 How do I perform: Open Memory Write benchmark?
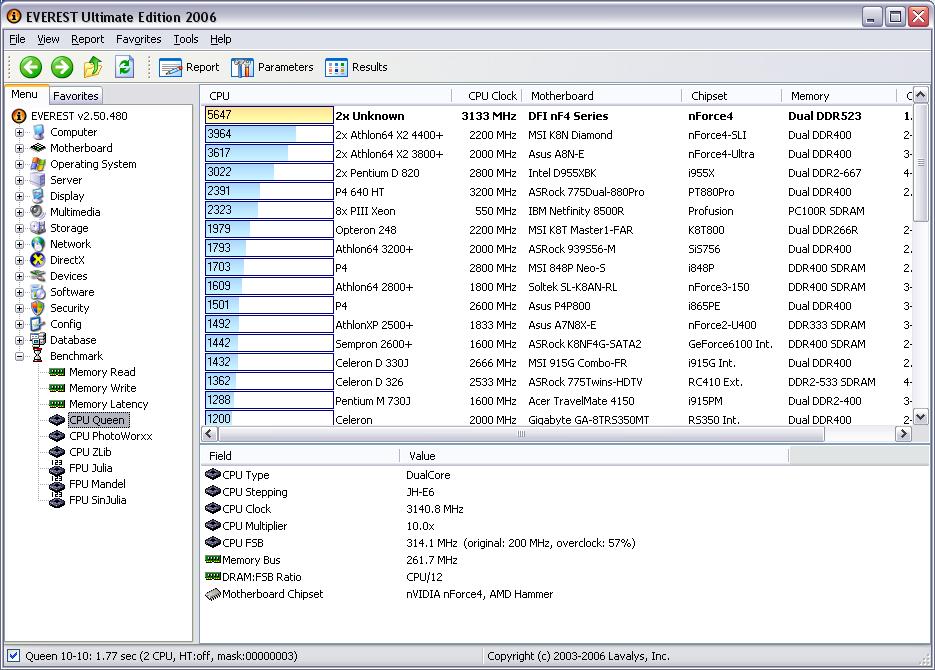click(x=103, y=389)
